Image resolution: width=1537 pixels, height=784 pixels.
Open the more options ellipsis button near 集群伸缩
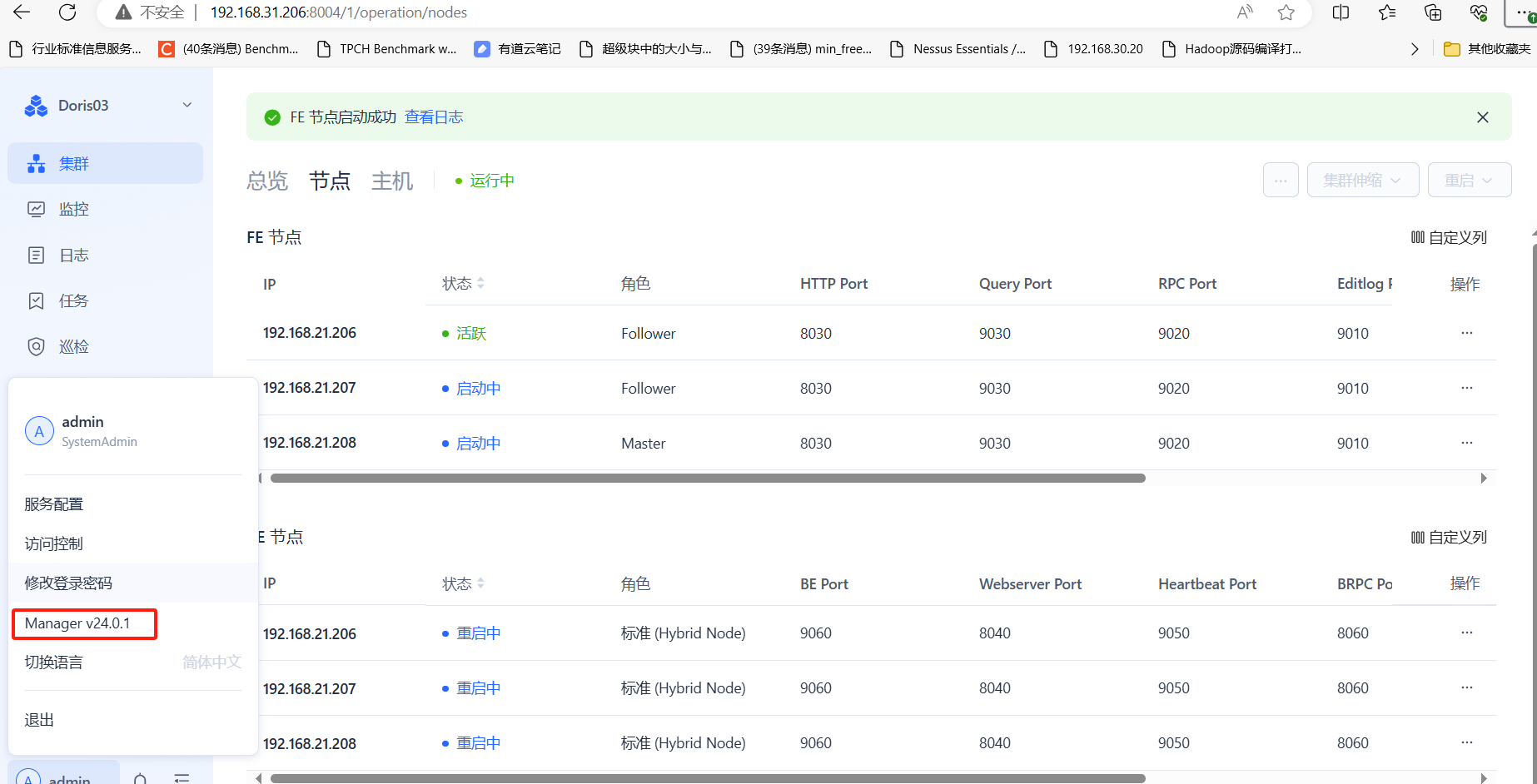[1281, 180]
